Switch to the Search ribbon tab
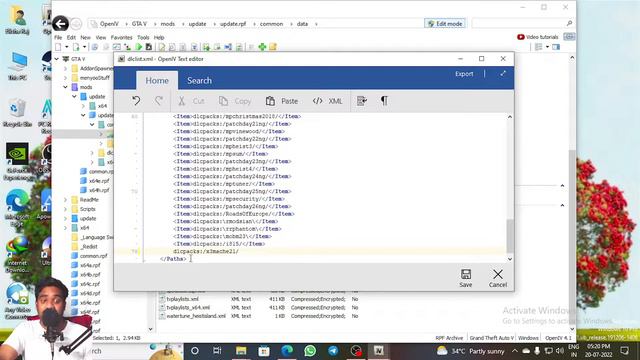The width and height of the screenshot is (640, 360). (199, 80)
